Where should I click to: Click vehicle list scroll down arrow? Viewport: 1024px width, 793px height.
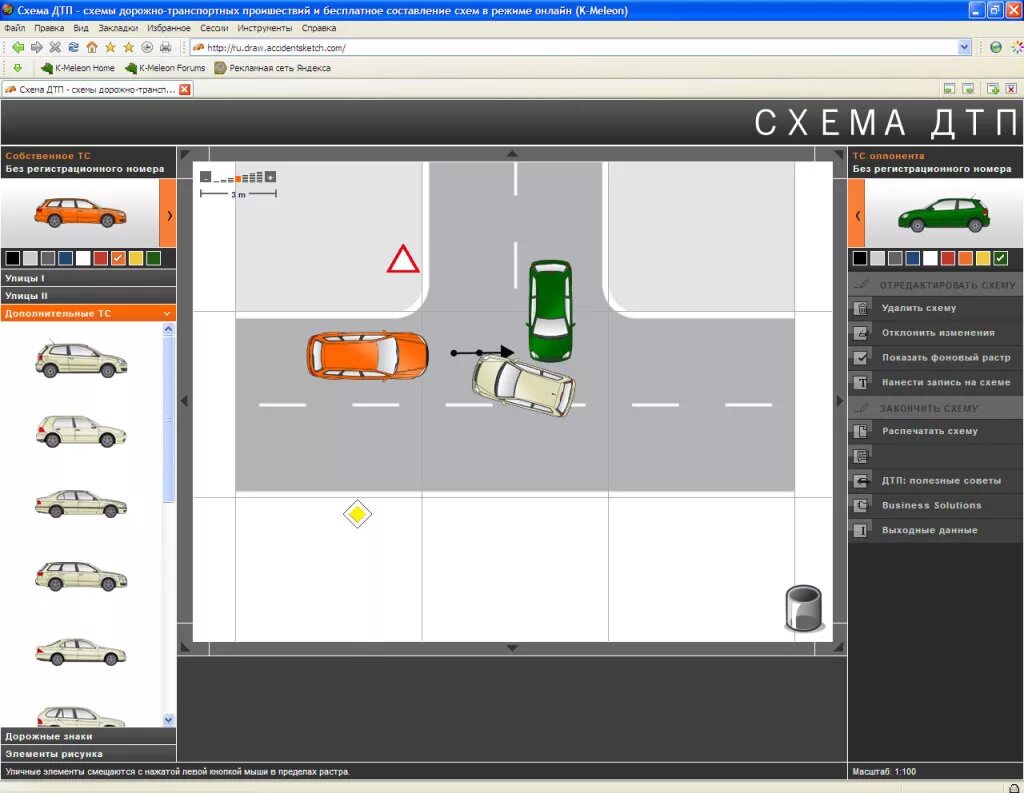point(168,720)
